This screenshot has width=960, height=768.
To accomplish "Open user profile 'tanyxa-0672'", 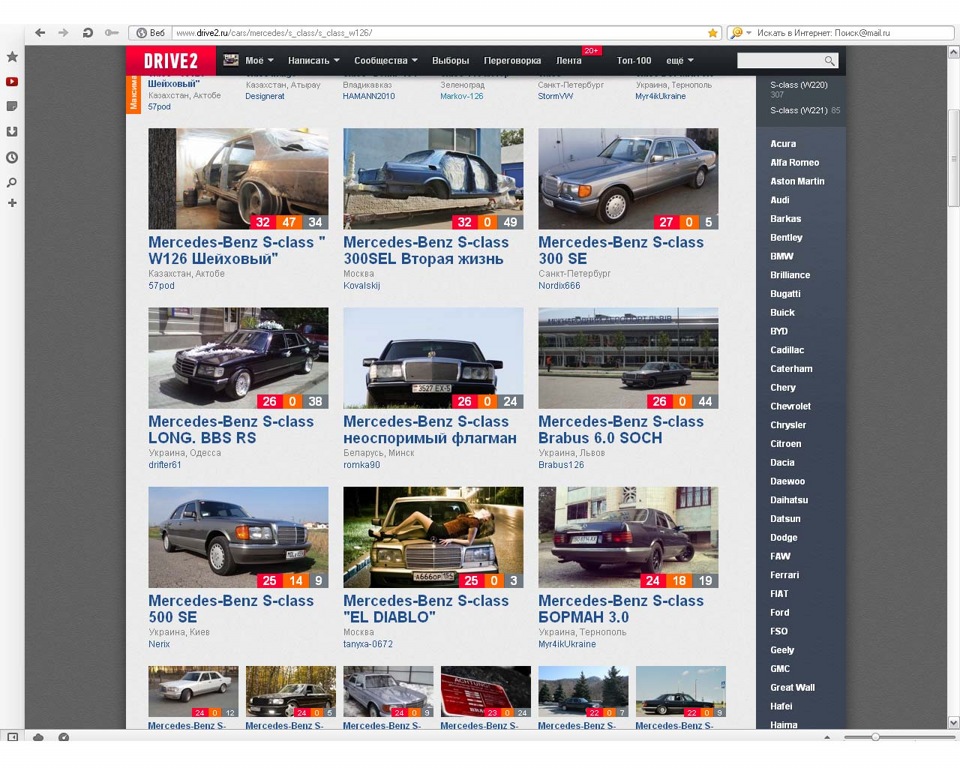I will tap(368, 644).
